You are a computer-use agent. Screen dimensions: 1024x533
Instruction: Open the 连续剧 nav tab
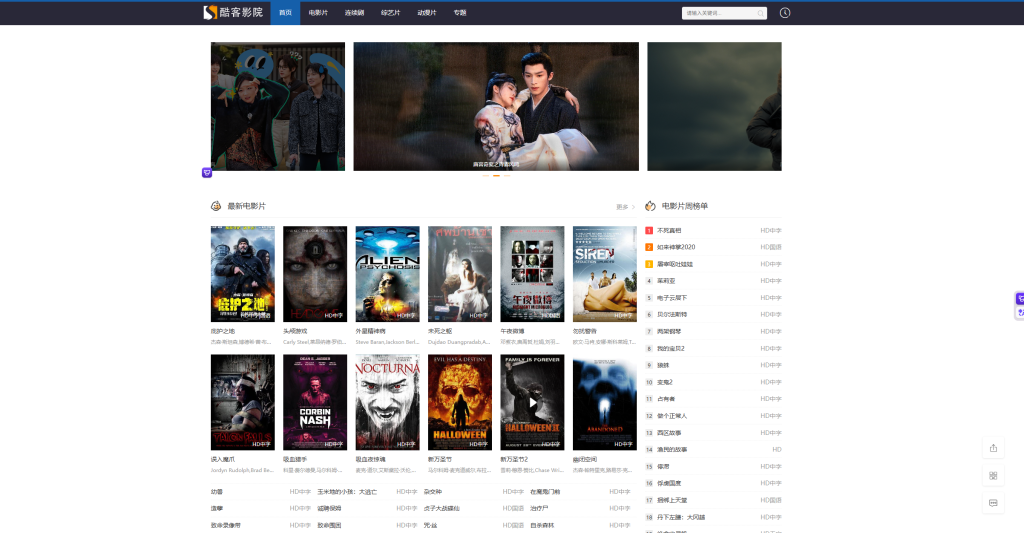pyautogui.click(x=354, y=13)
